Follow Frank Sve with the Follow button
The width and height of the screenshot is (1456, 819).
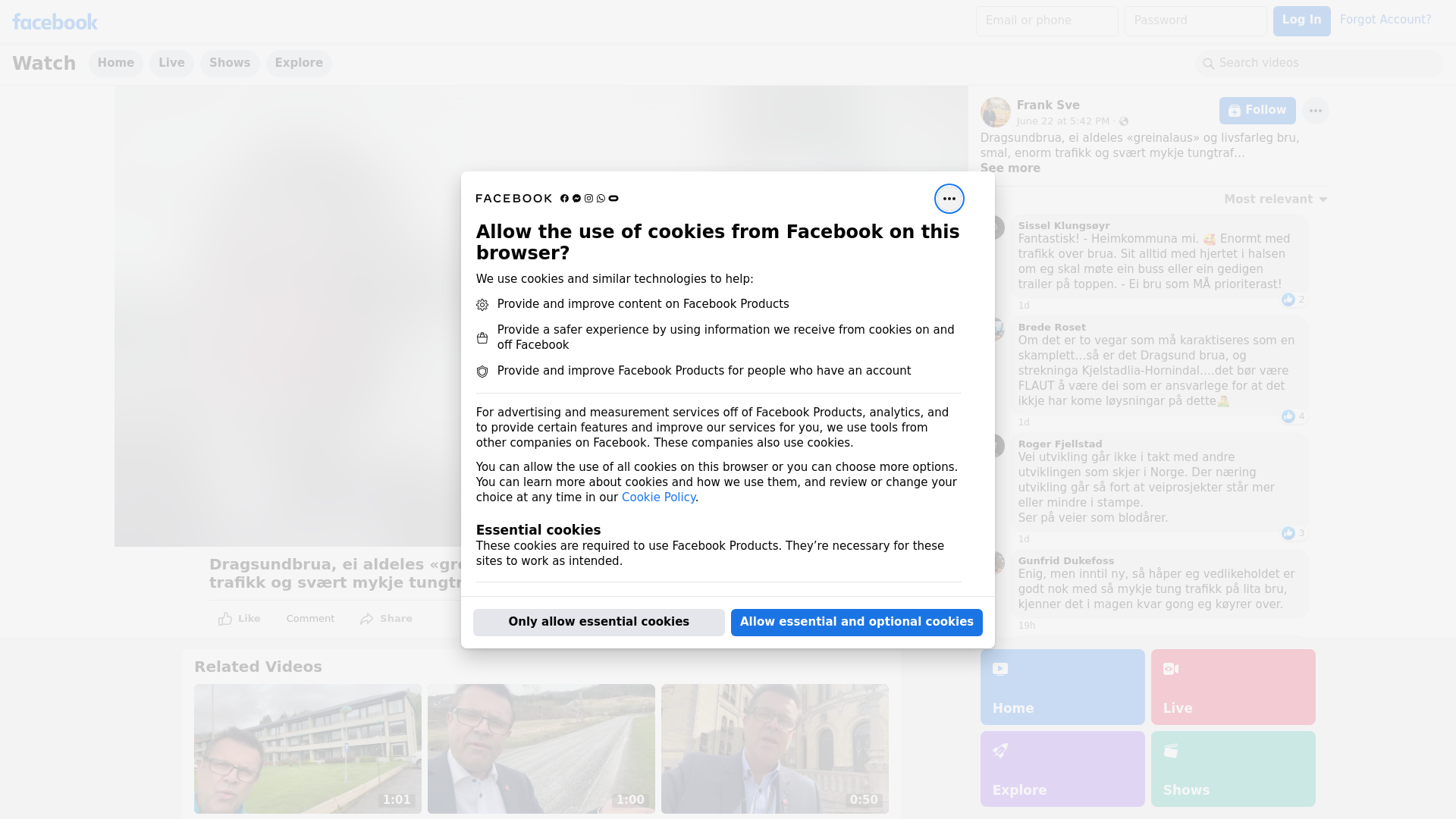click(1257, 111)
